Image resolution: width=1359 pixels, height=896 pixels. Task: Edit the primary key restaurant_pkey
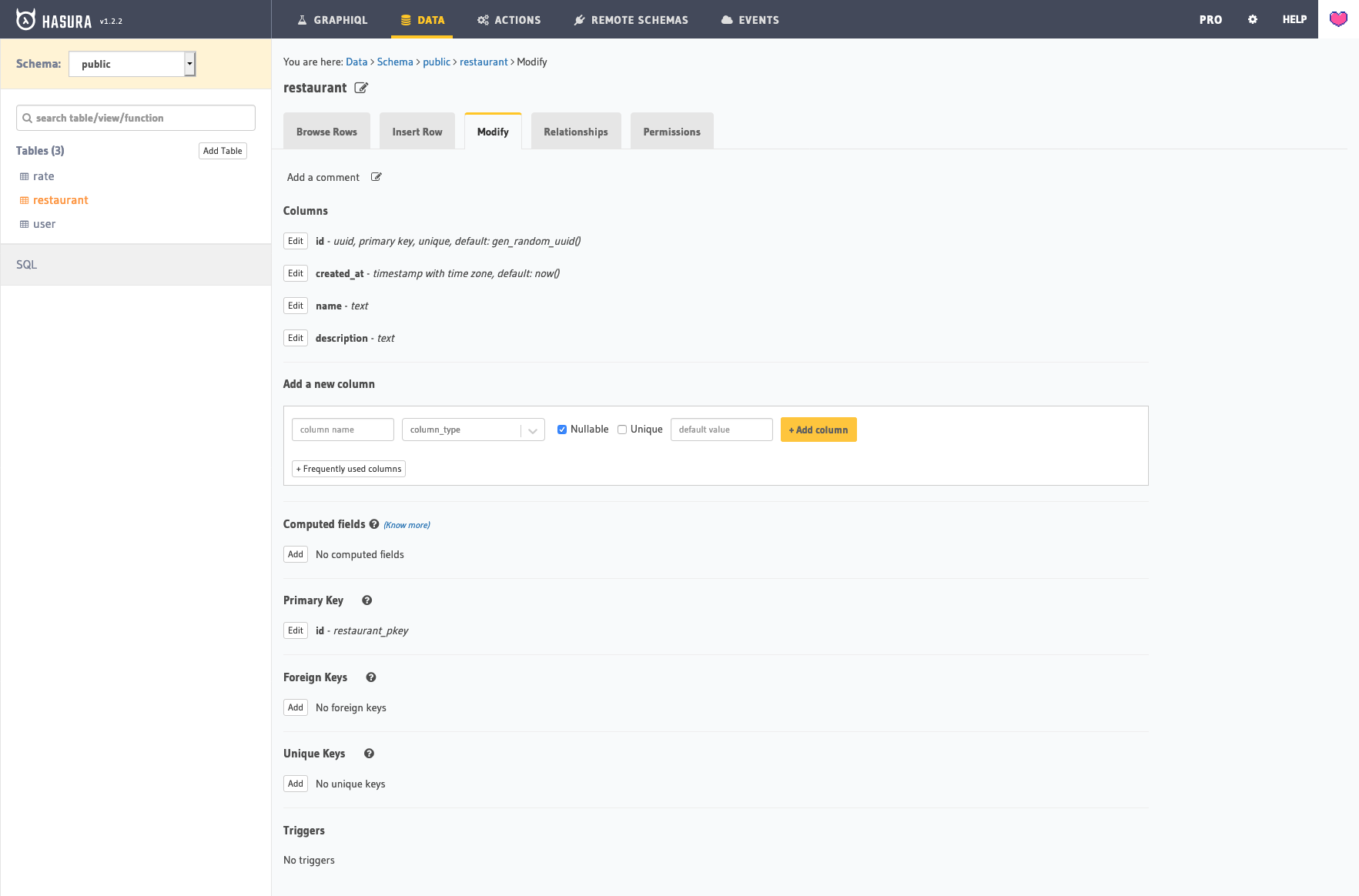click(296, 630)
